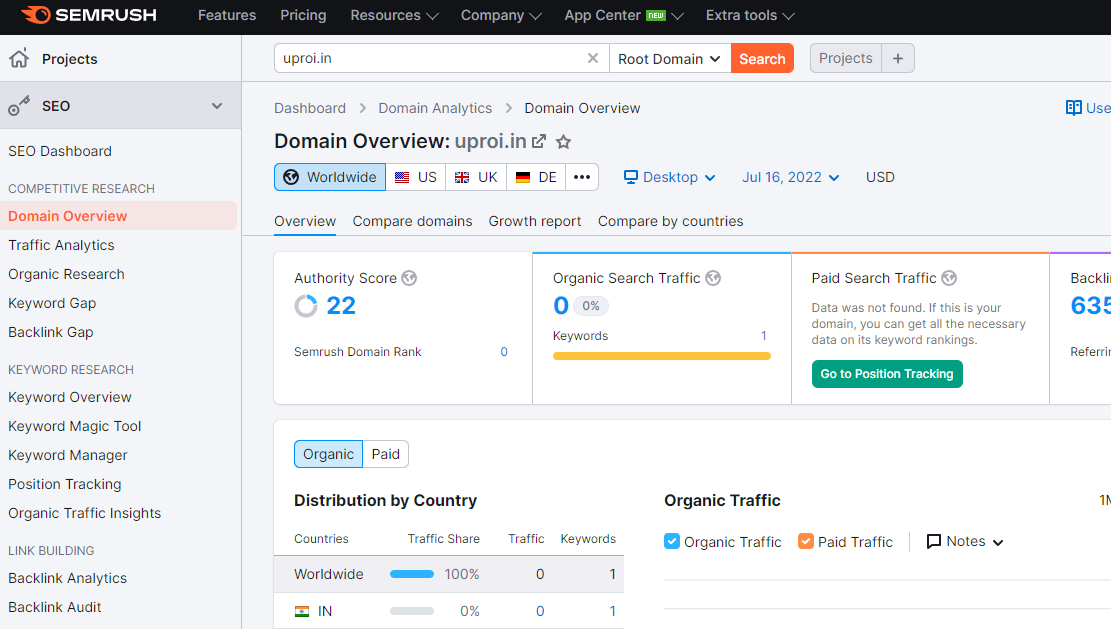Click the UK flag icon
The width and height of the screenshot is (1111, 629).
point(462,177)
